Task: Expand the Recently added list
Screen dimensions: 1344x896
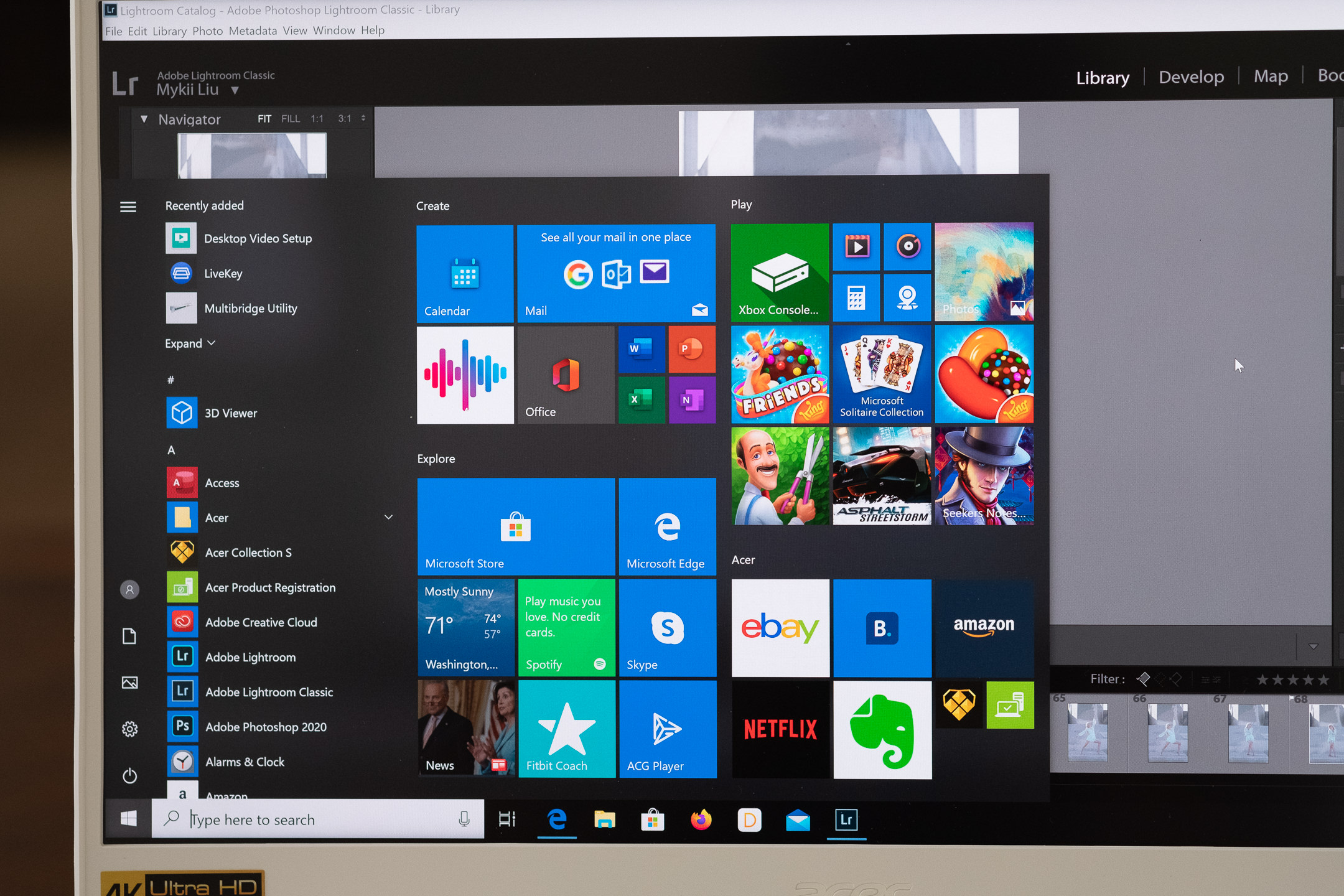Action: pos(190,343)
